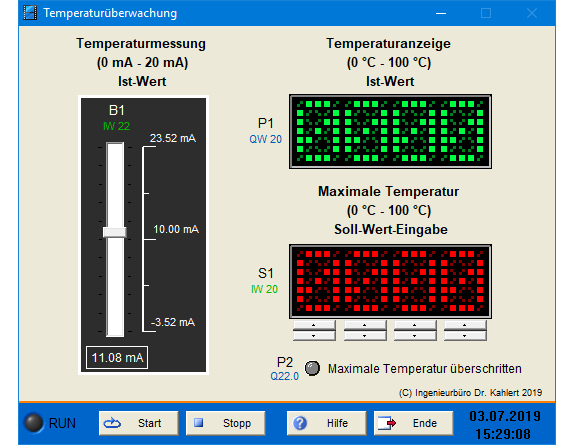
Task: Click the RUN status indicator lamp
Action: [34, 423]
